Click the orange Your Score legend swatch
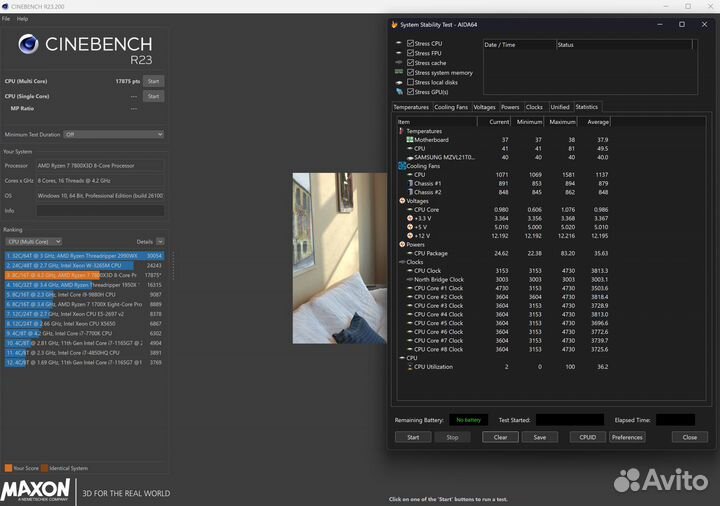The width and height of the screenshot is (720, 506). [8, 468]
